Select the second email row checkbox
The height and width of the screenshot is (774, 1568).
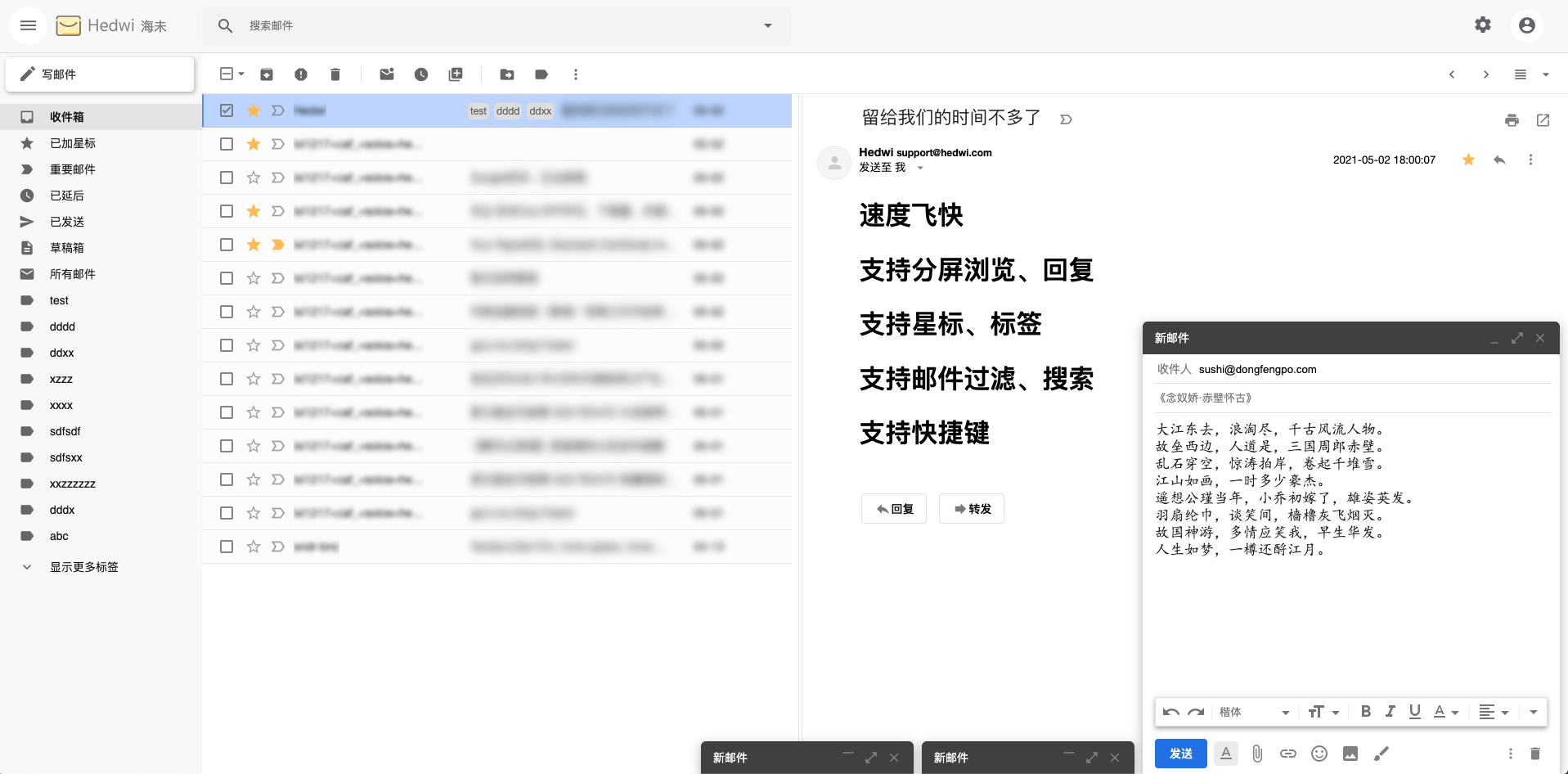(x=227, y=144)
